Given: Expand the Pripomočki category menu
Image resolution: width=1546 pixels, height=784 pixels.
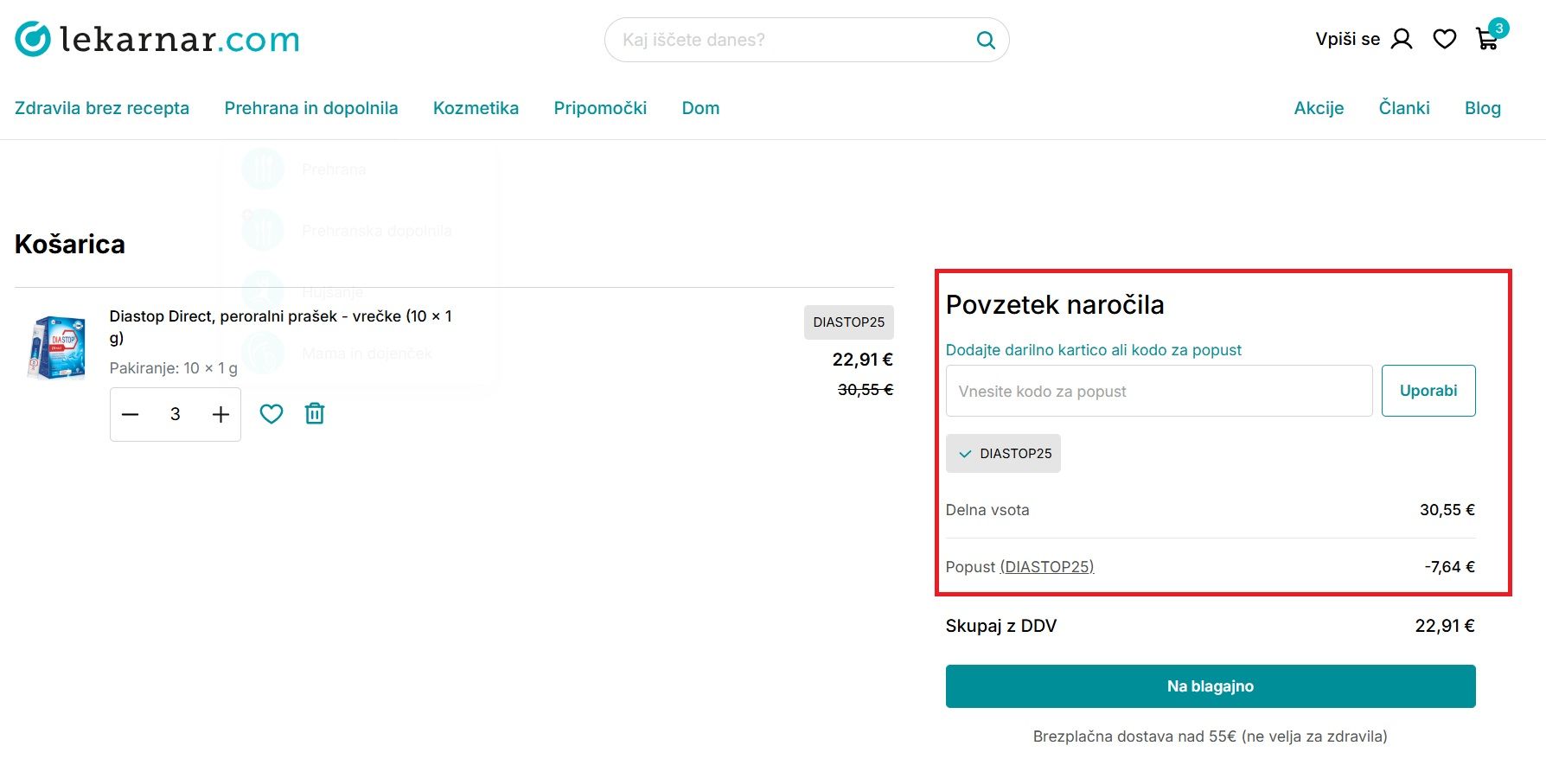Looking at the screenshot, I should pyautogui.click(x=600, y=108).
